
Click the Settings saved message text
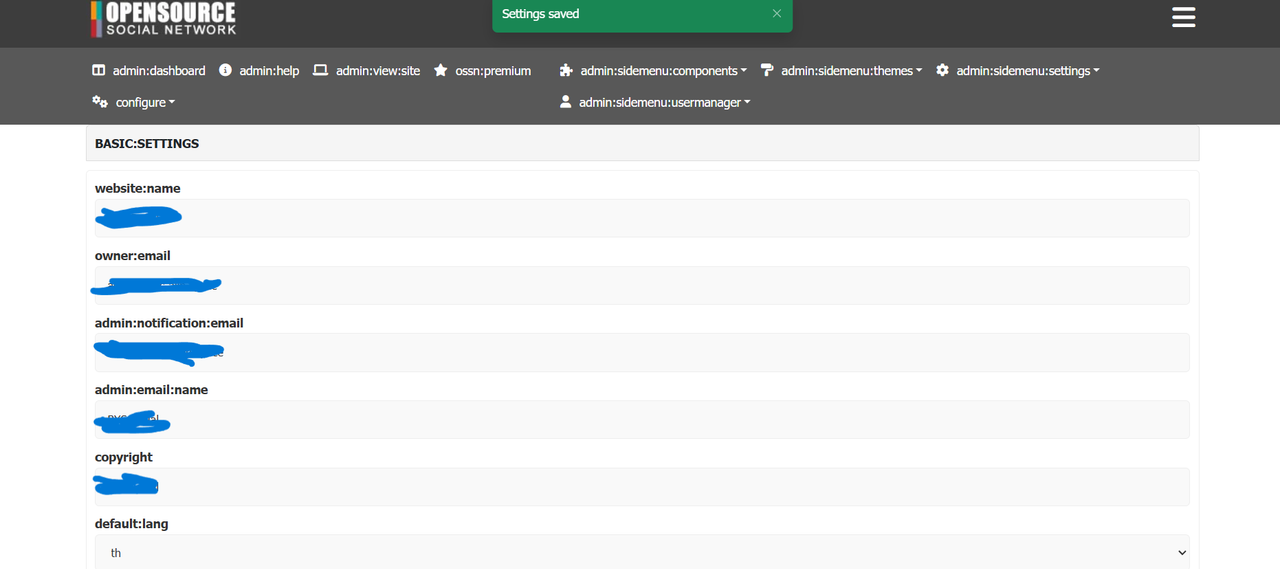(x=540, y=14)
